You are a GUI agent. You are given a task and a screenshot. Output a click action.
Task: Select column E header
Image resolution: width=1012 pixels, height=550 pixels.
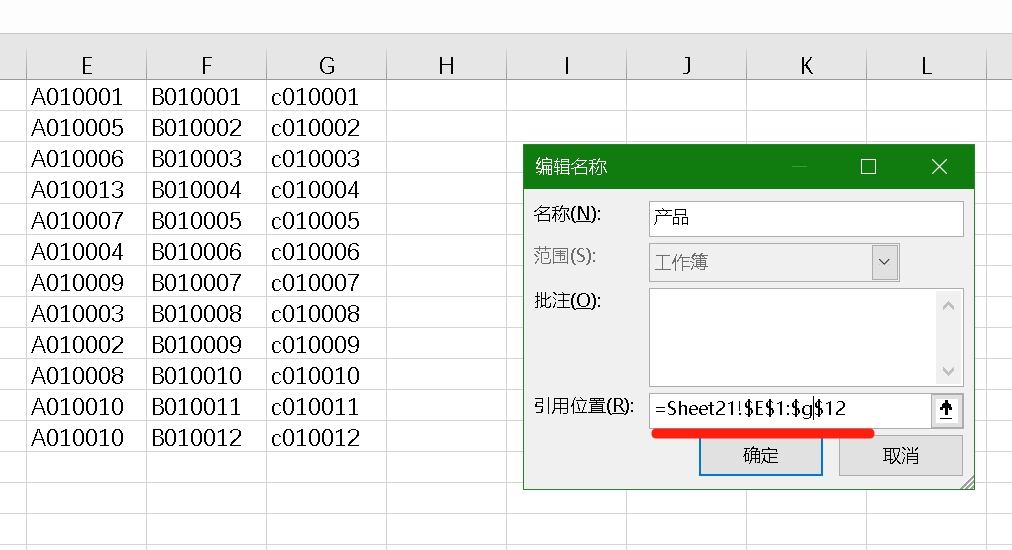[x=86, y=65]
